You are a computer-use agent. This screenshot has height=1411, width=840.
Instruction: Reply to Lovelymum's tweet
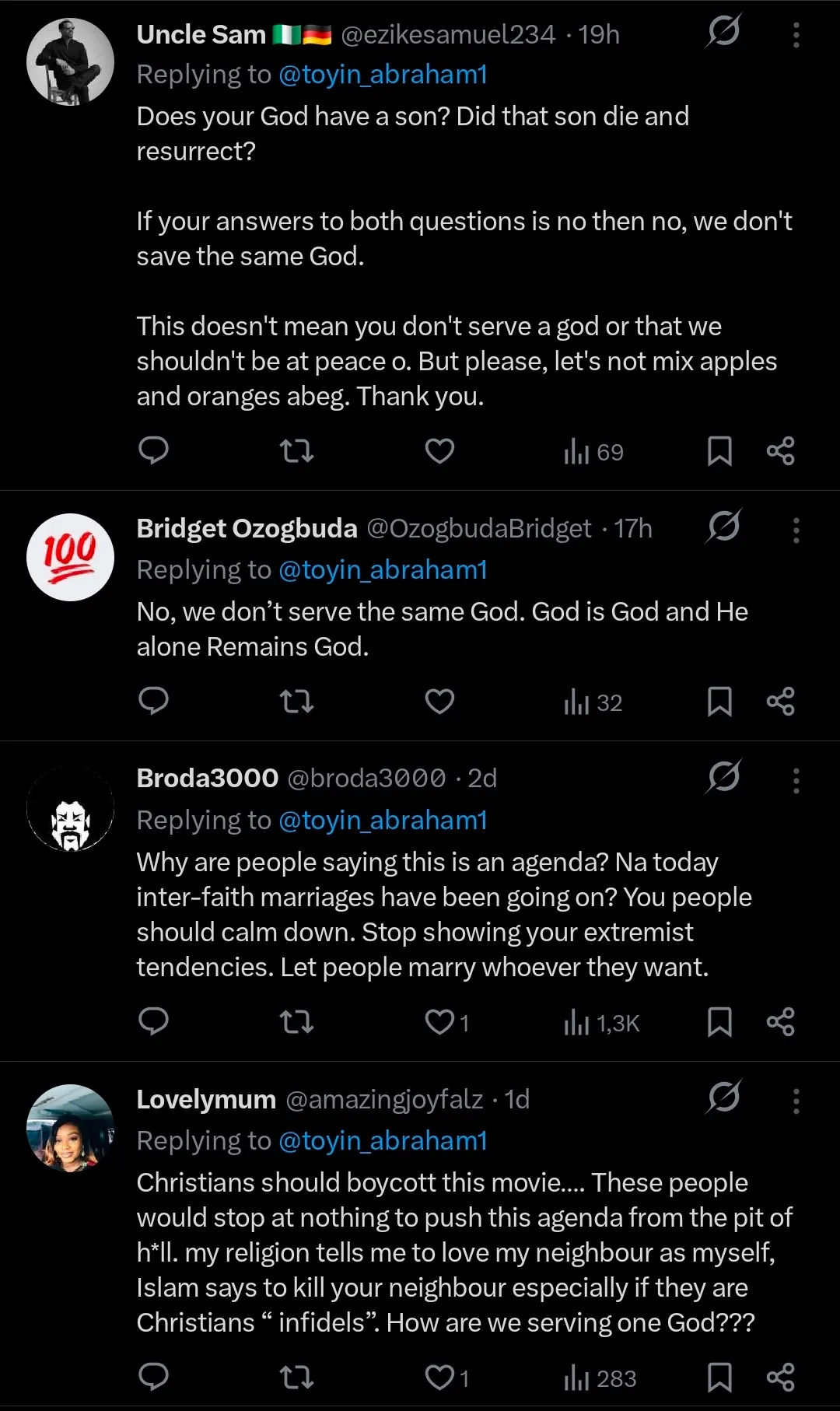[153, 1377]
